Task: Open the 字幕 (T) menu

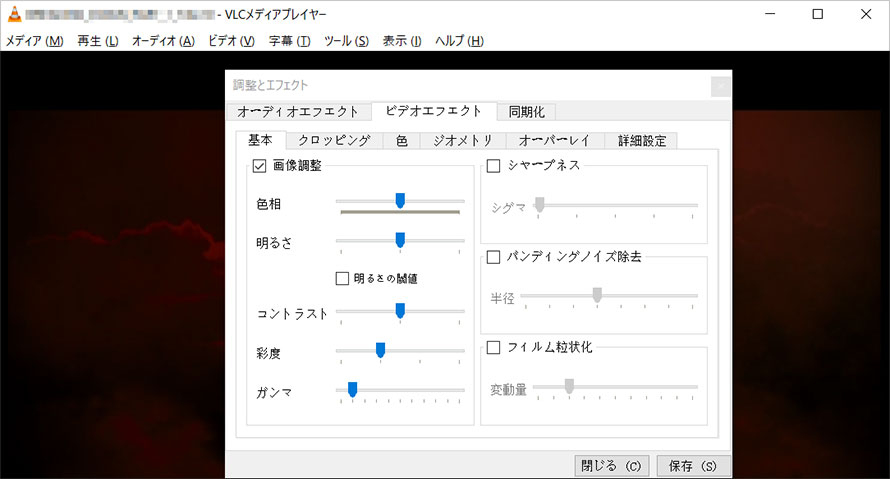Action: point(289,41)
